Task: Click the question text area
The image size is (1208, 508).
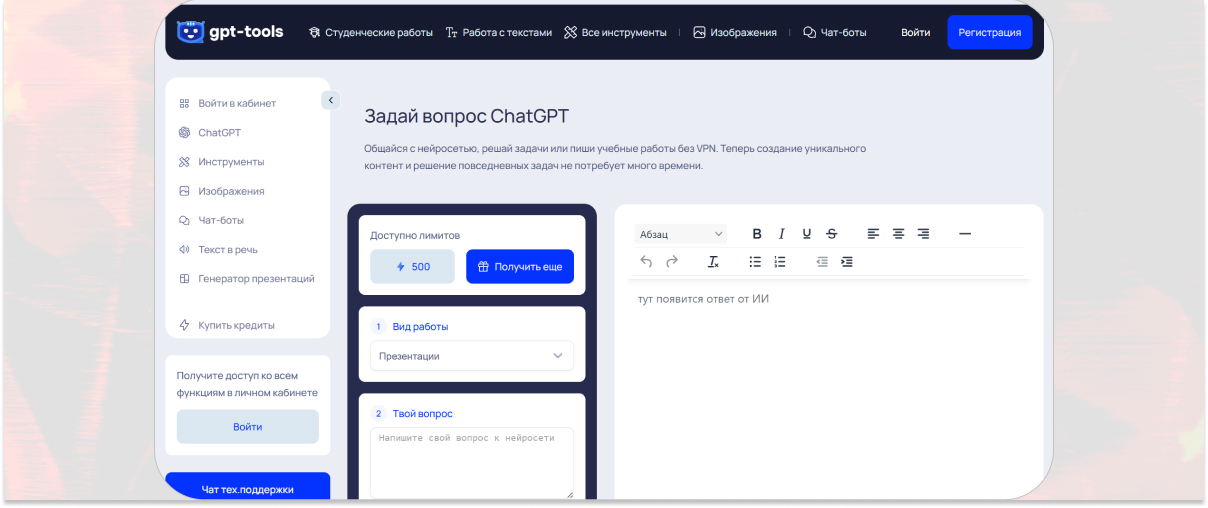Action: [472, 462]
